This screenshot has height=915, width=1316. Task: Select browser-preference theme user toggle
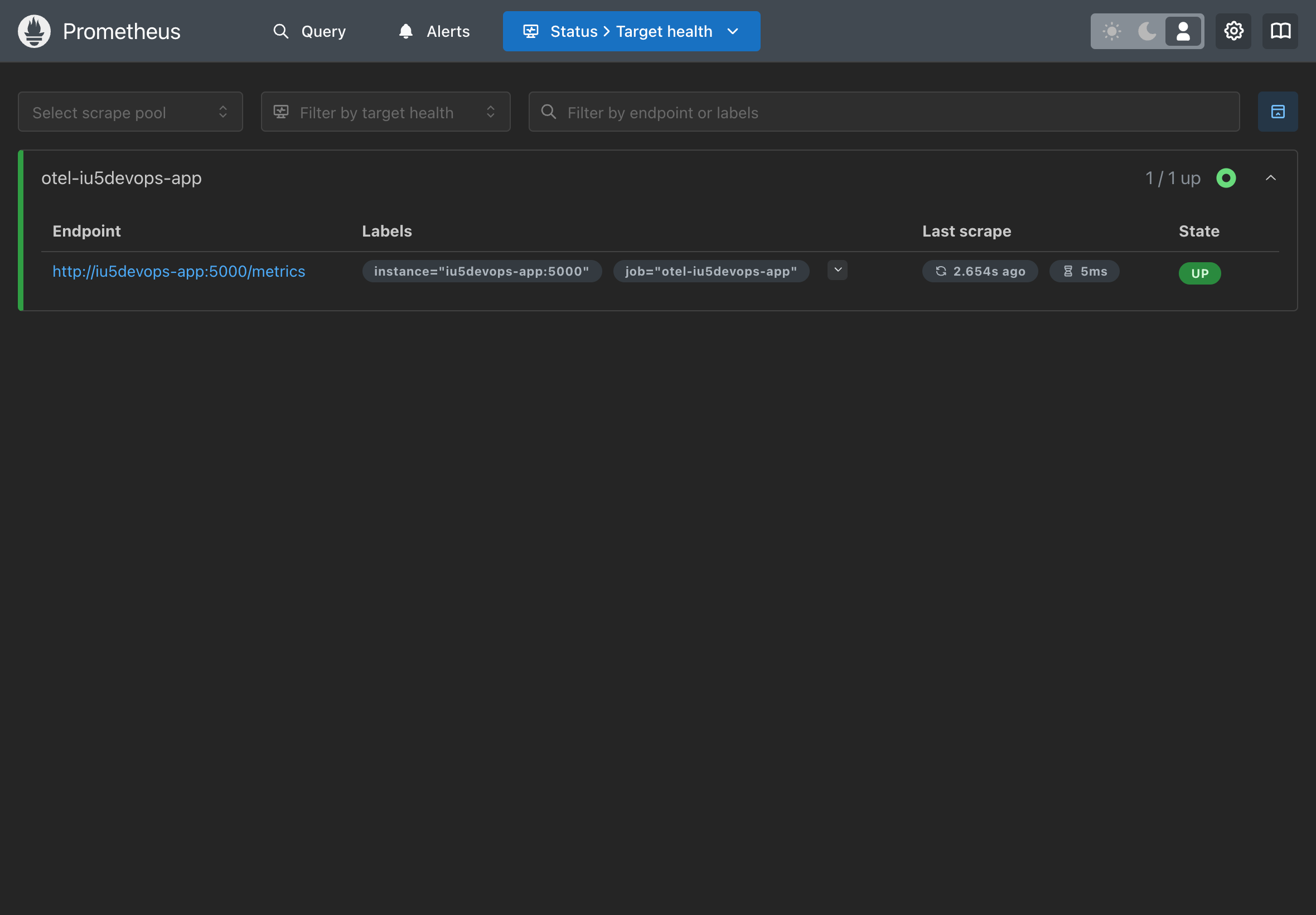pos(1183,31)
